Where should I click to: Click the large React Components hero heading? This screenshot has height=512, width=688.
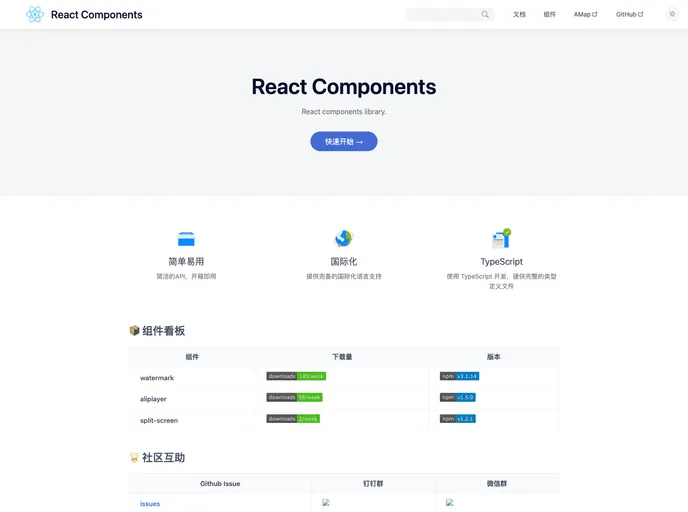[344, 86]
